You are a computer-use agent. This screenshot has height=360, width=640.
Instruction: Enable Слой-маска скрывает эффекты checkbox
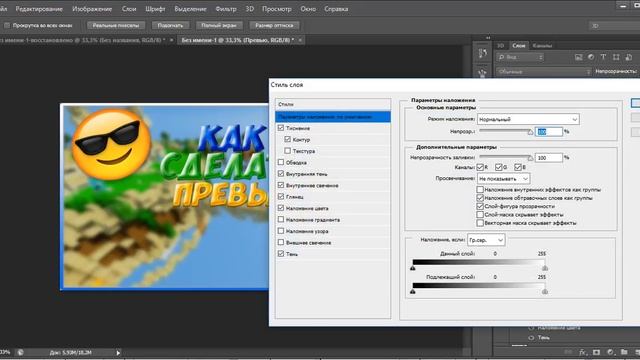[480, 214]
